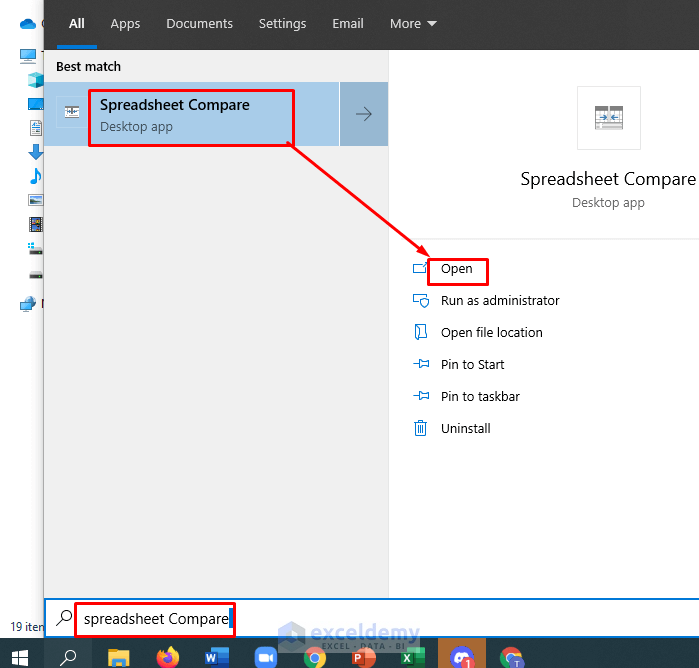
Task: Click the Open file location folder icon
Action: click(420, 332)
